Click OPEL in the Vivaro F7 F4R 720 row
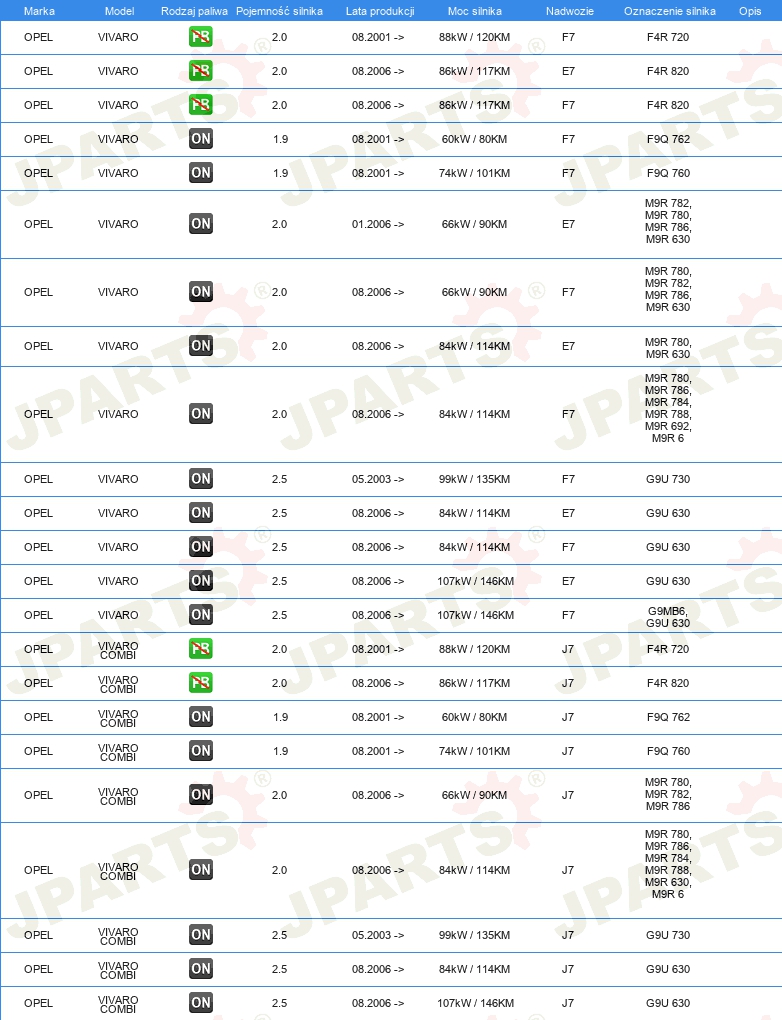Viewport: 782px width, 1020px height. click(x=38, y=37)
